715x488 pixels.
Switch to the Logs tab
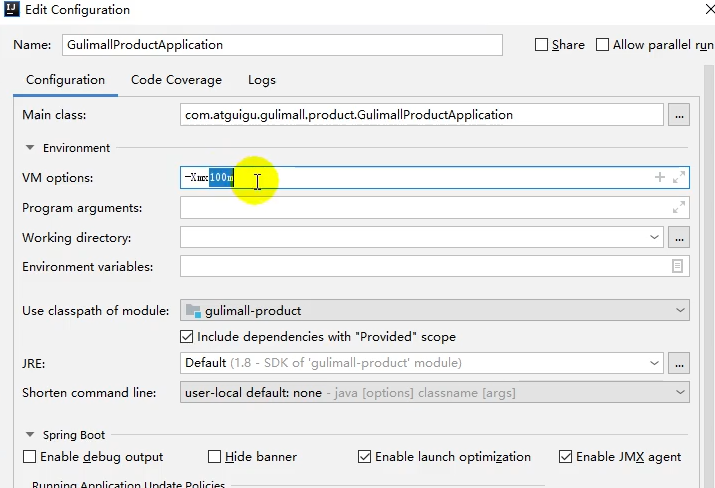tap(262, 80)
